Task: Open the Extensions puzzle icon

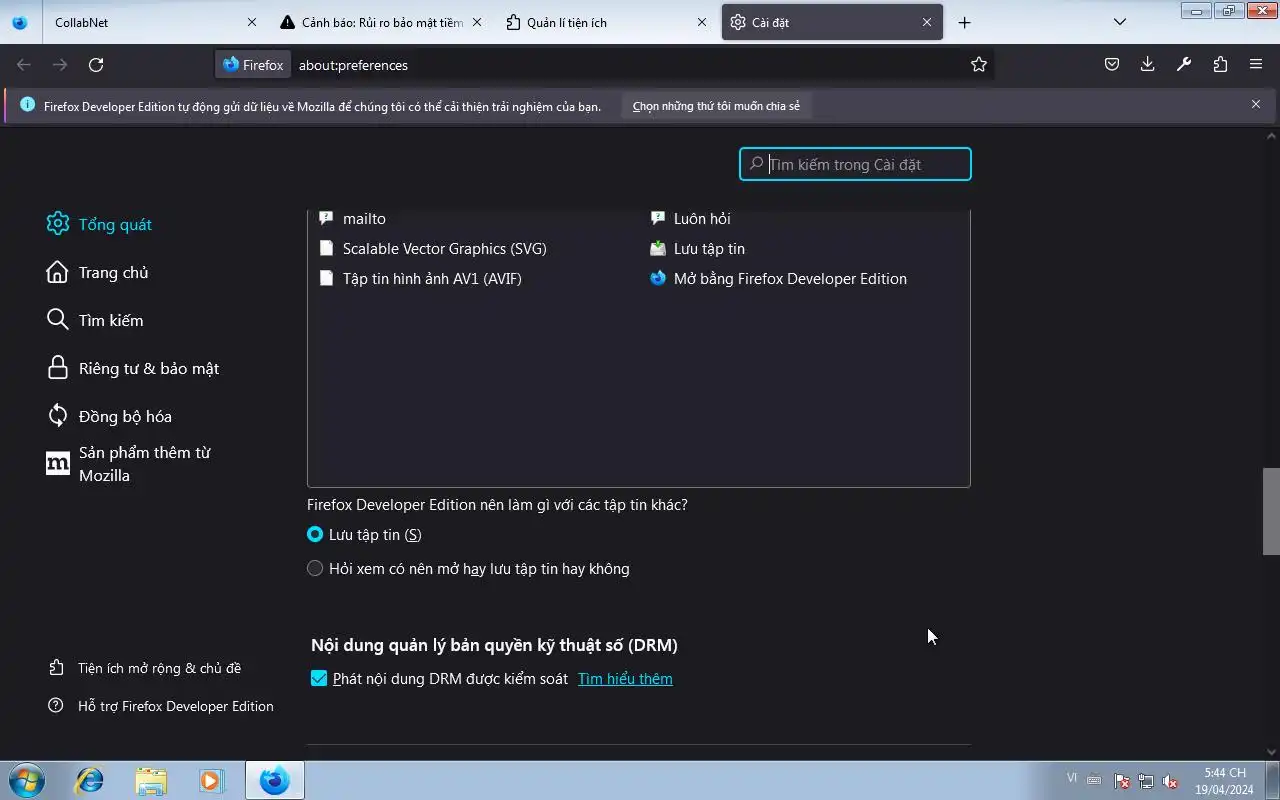Action: coord(1220,64)
